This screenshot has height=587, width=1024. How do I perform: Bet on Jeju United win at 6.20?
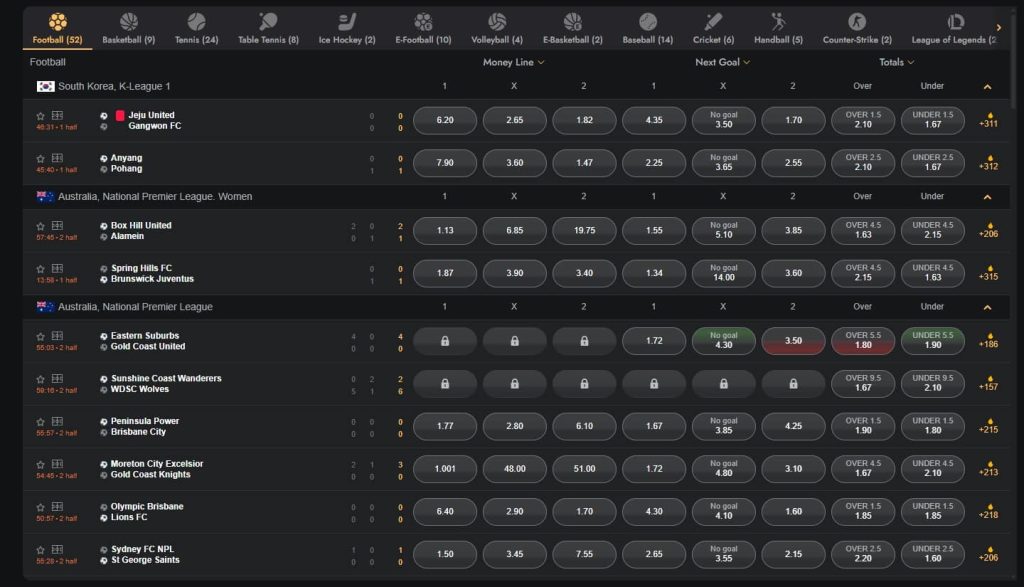click(x=445, y=120)
